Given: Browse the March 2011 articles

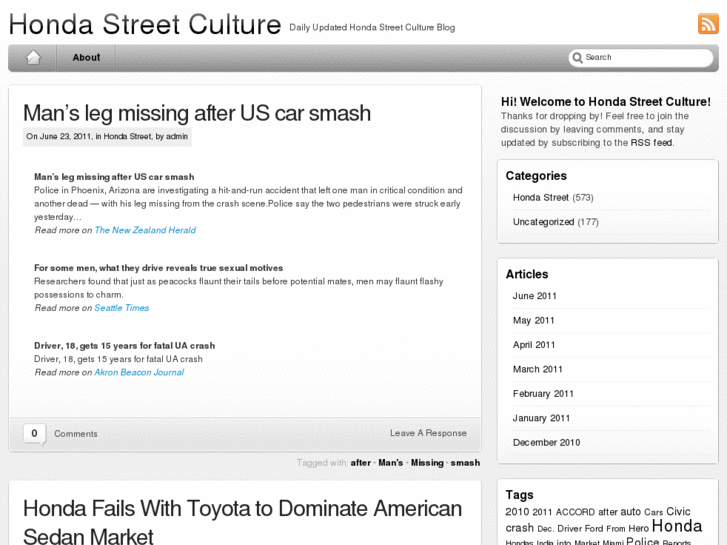Looking at the screenshot, I should [x=538, y=369].
